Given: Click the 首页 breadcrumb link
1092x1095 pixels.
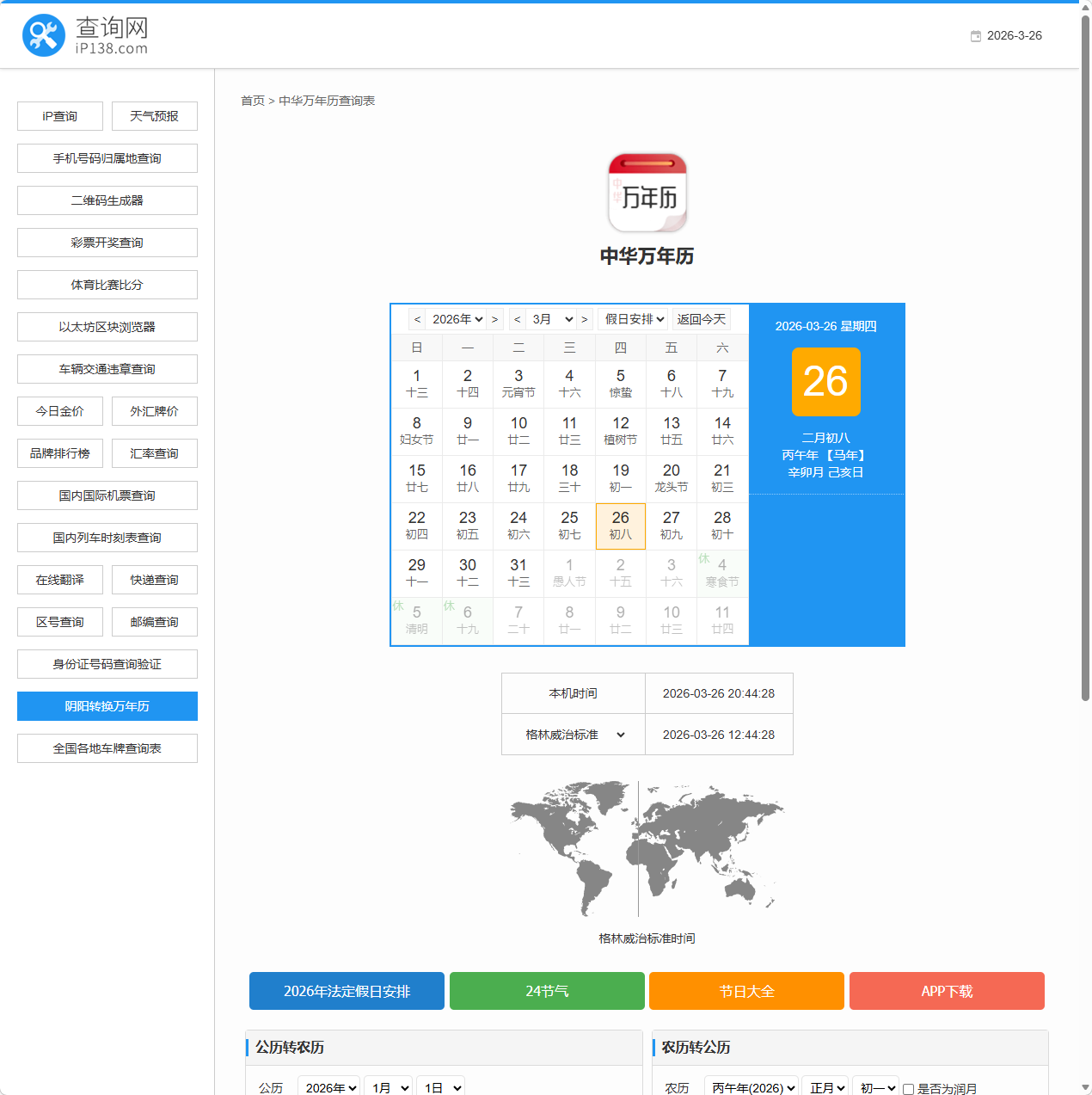Looking at the screenshot, I should 253,101.
